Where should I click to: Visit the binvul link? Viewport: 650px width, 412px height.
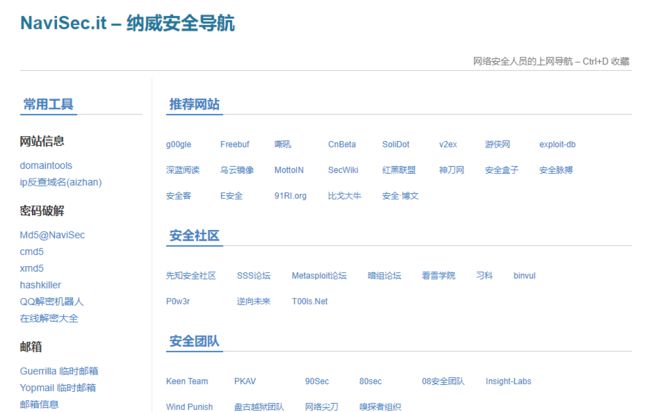pyautogui.click(x=524, y=276)
